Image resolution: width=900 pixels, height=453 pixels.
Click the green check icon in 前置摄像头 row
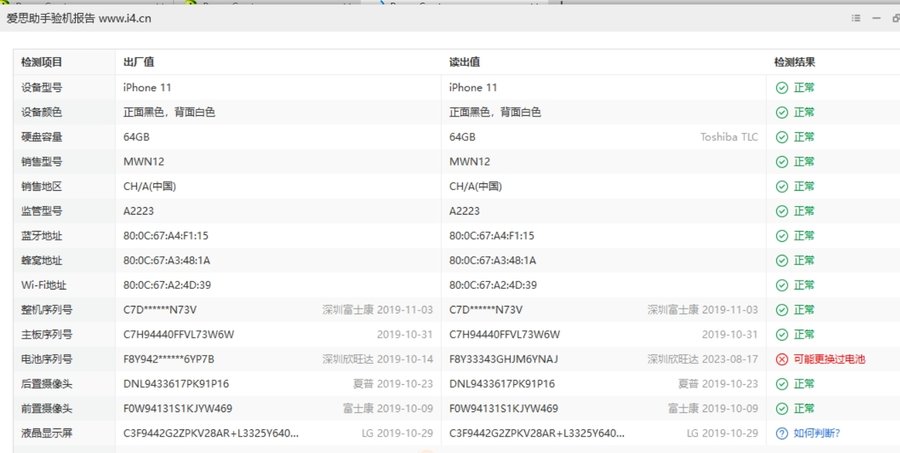[x=782, y=409]
